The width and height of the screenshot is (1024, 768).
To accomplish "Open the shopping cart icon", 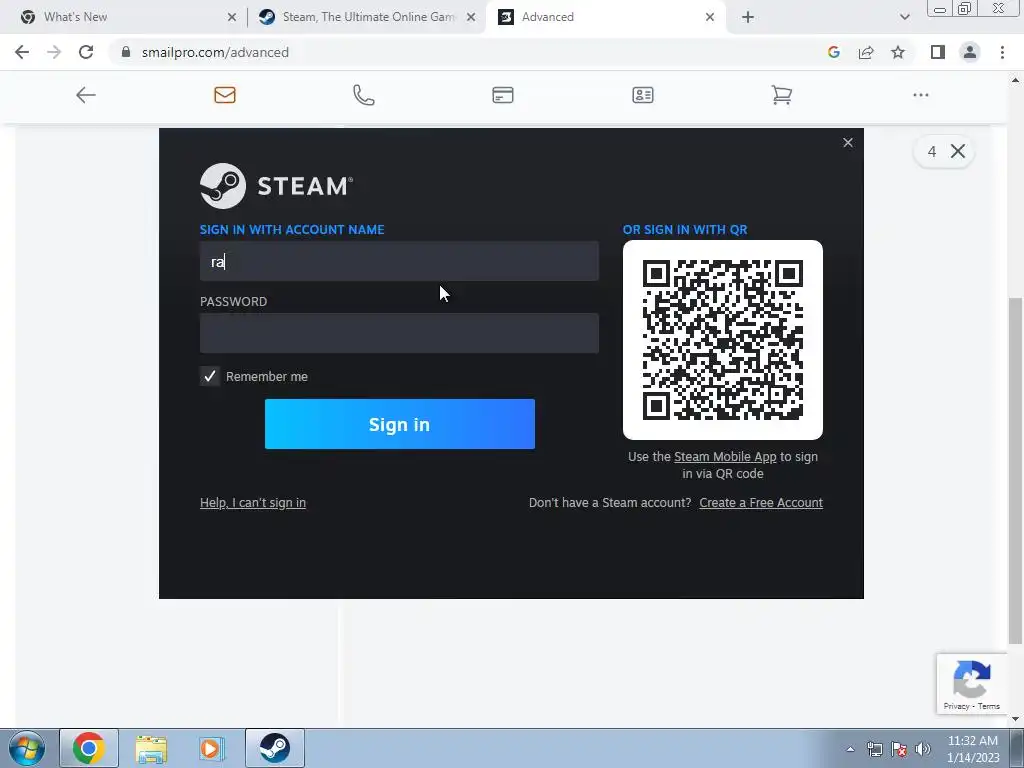I will (782, 95).
